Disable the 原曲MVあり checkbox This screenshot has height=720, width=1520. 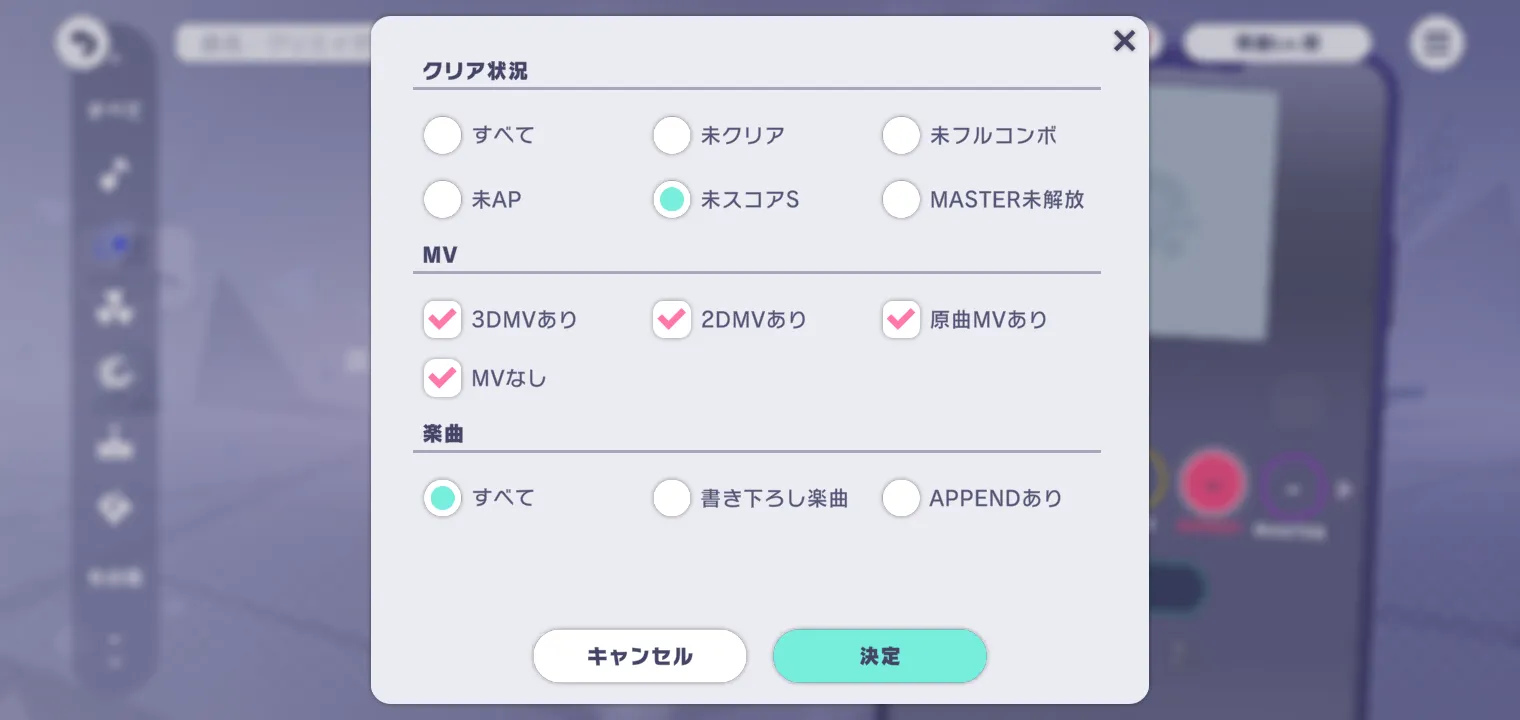click(x=901, y=320)
